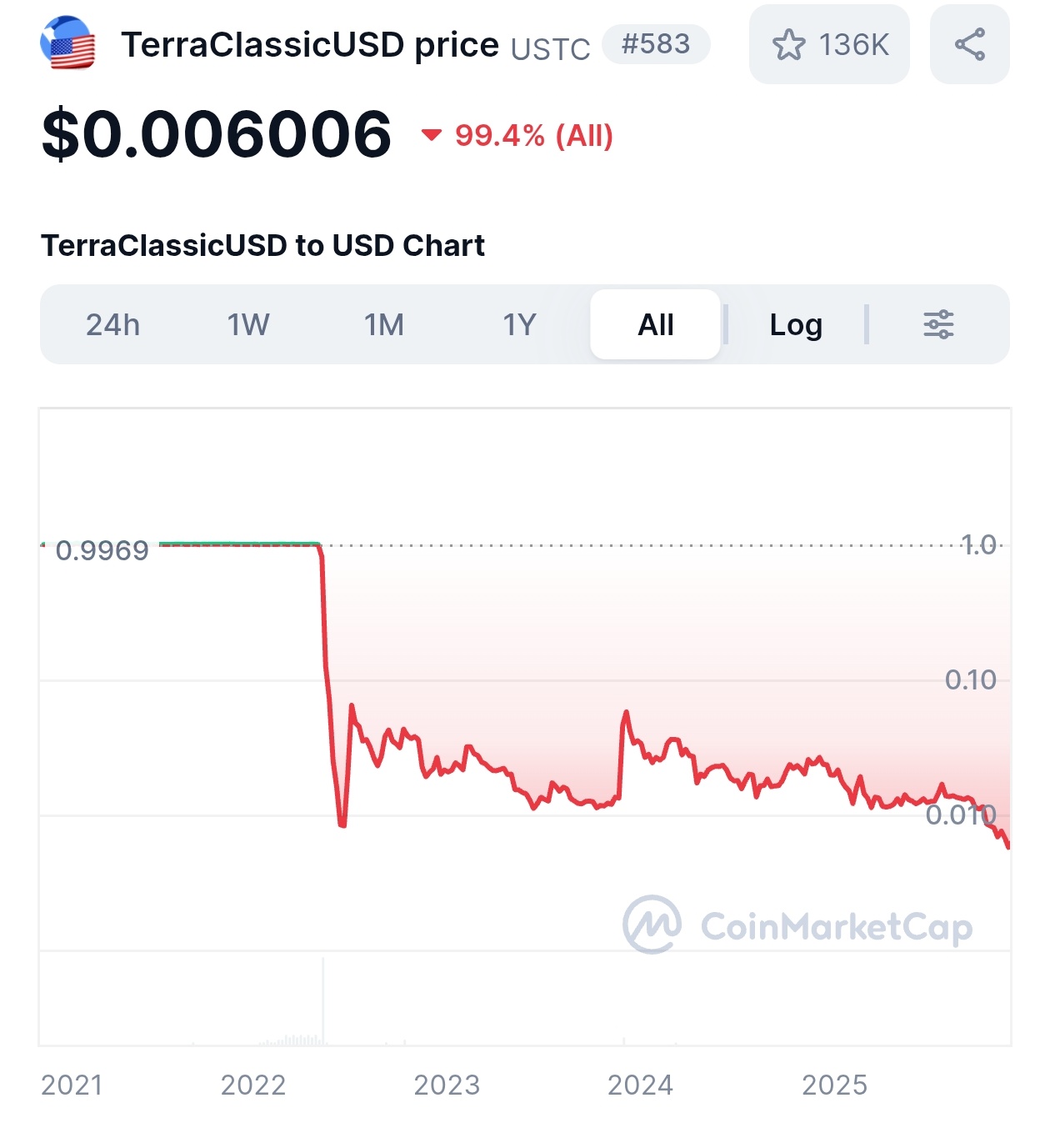Switch to the 1W range
Viewport: 1050px width, 1148px height.
pos(248,324)
